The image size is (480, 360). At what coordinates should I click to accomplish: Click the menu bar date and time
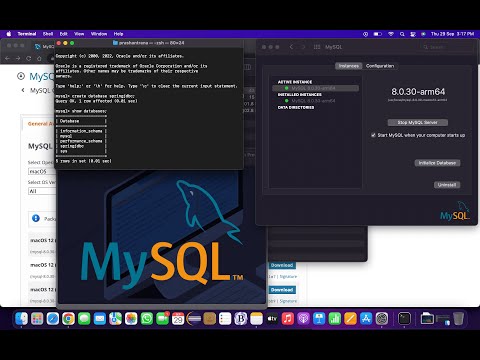[452, 34]
